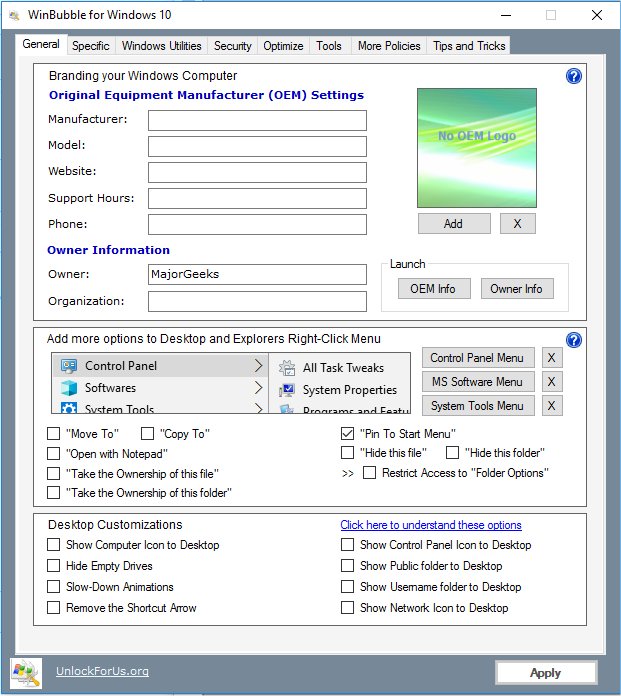
Task: Click Add to add an OEM logo
Action: 454,223
